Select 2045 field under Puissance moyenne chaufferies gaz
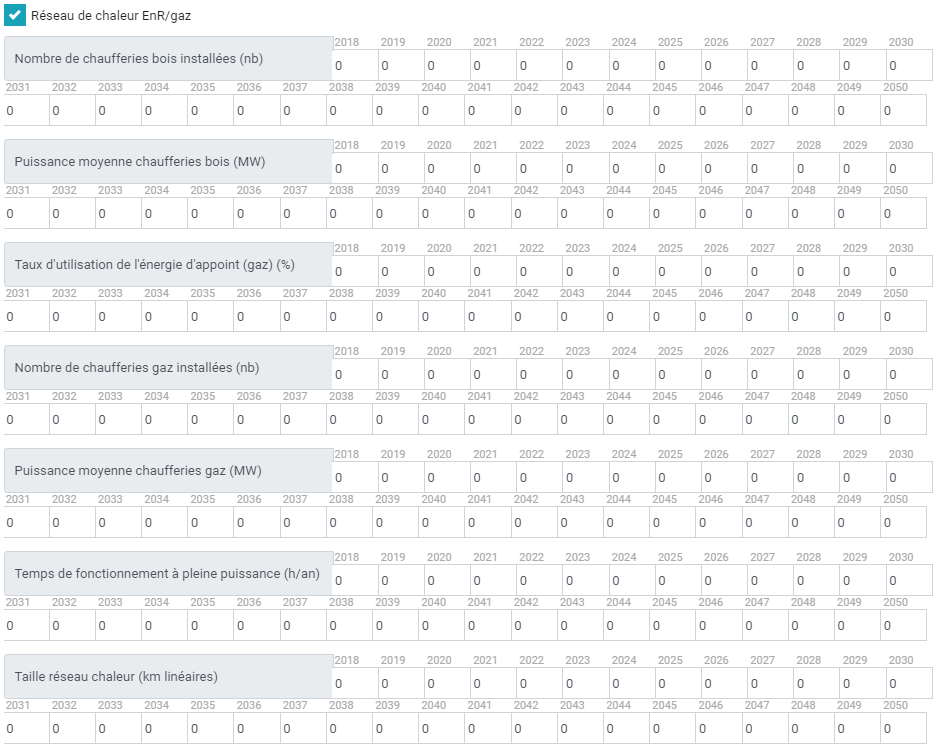Screen dimensions: 942x749 tap(672, 523)
